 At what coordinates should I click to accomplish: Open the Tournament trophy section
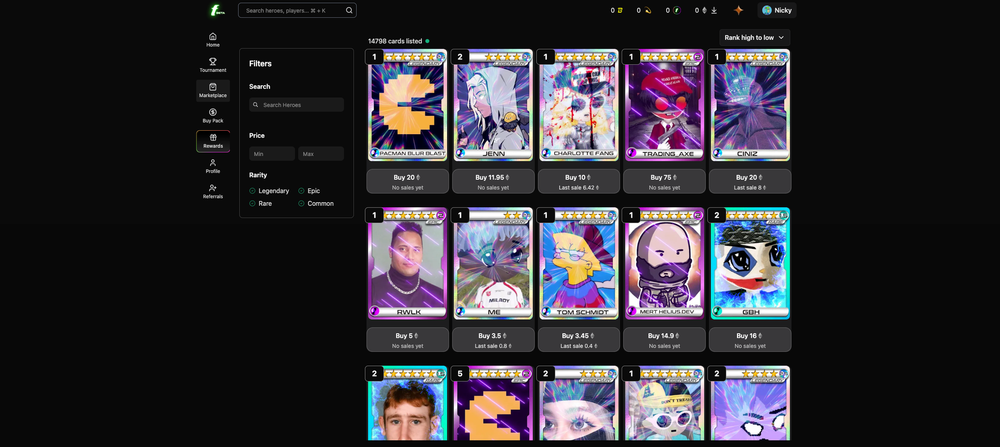(x=213, y=65)
